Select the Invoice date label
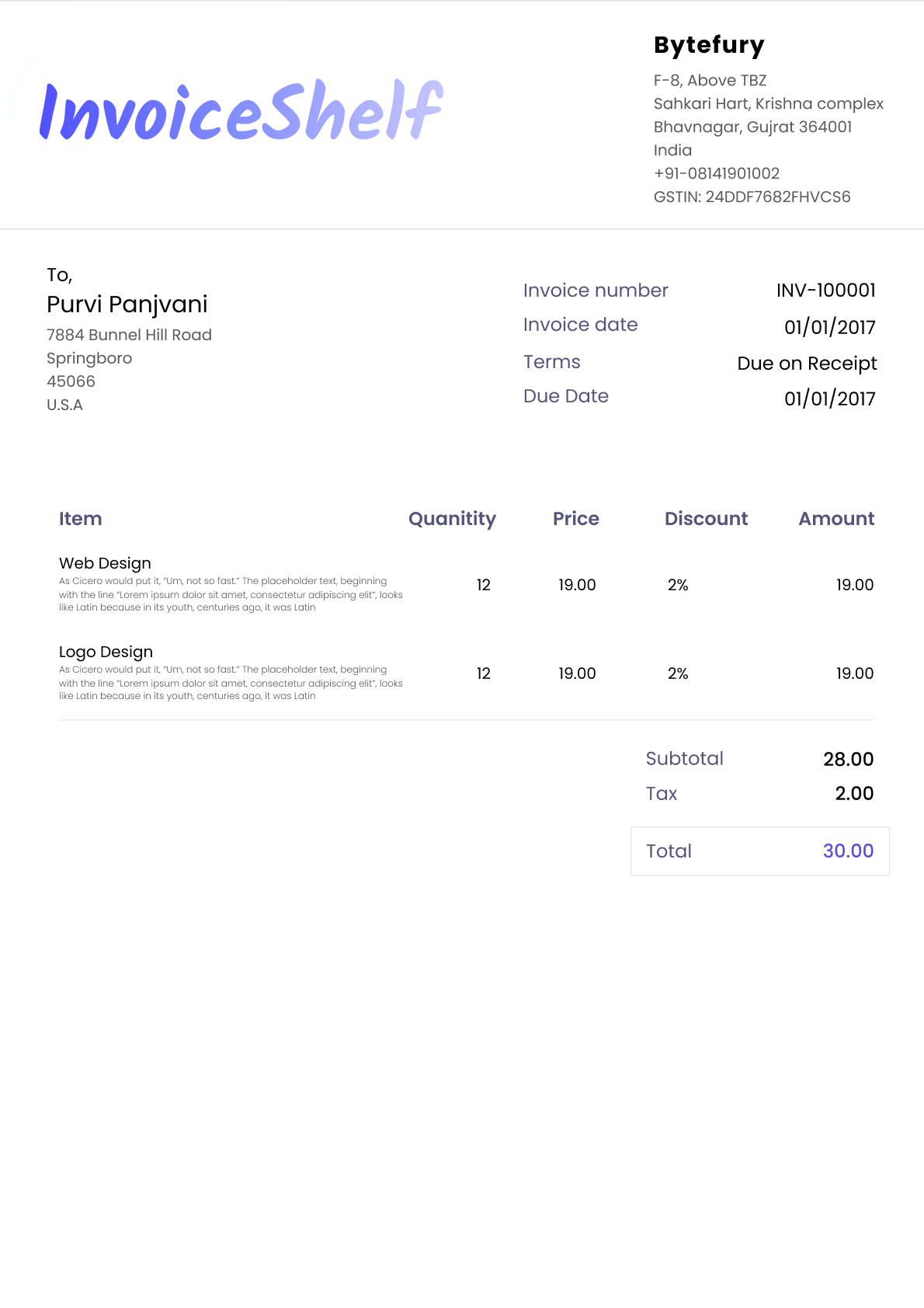 point(580,325)
